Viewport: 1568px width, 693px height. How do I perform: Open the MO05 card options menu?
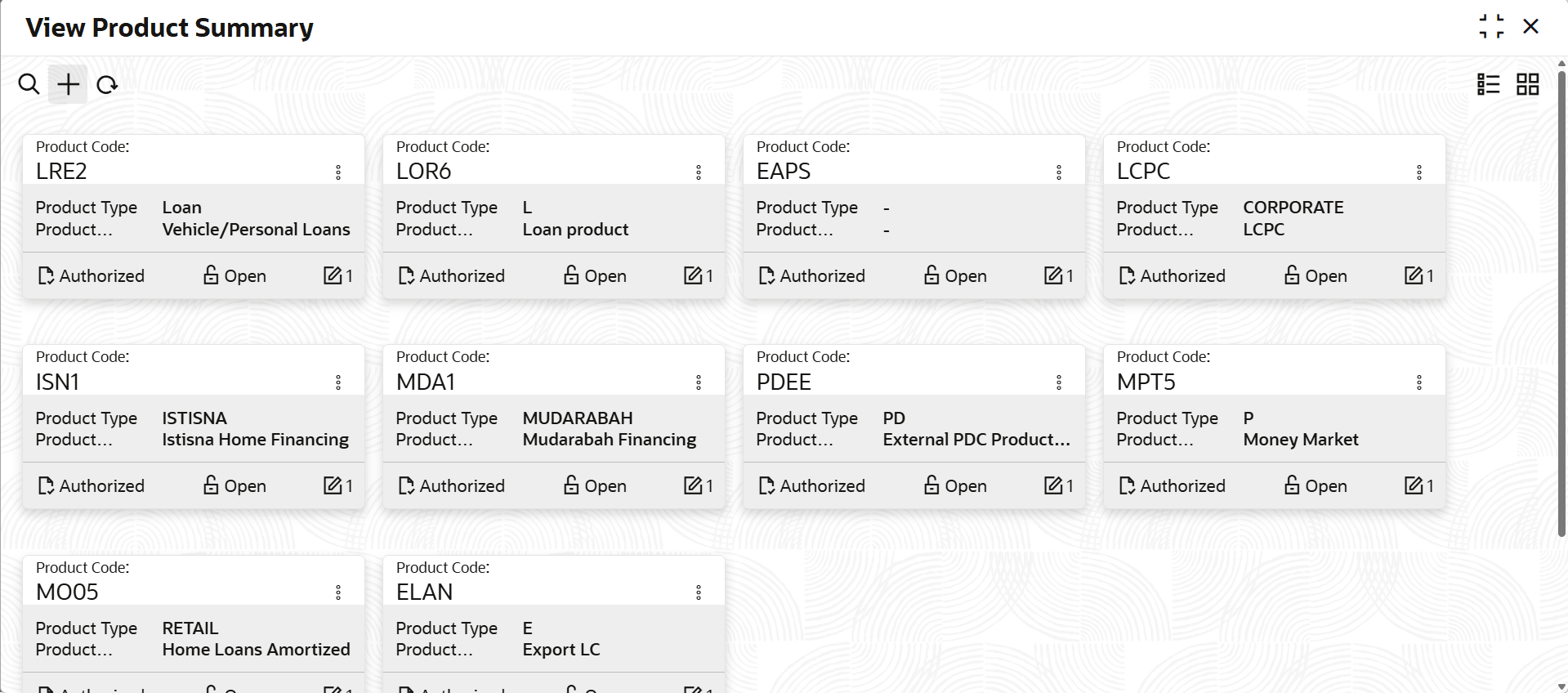pos(338,592)
